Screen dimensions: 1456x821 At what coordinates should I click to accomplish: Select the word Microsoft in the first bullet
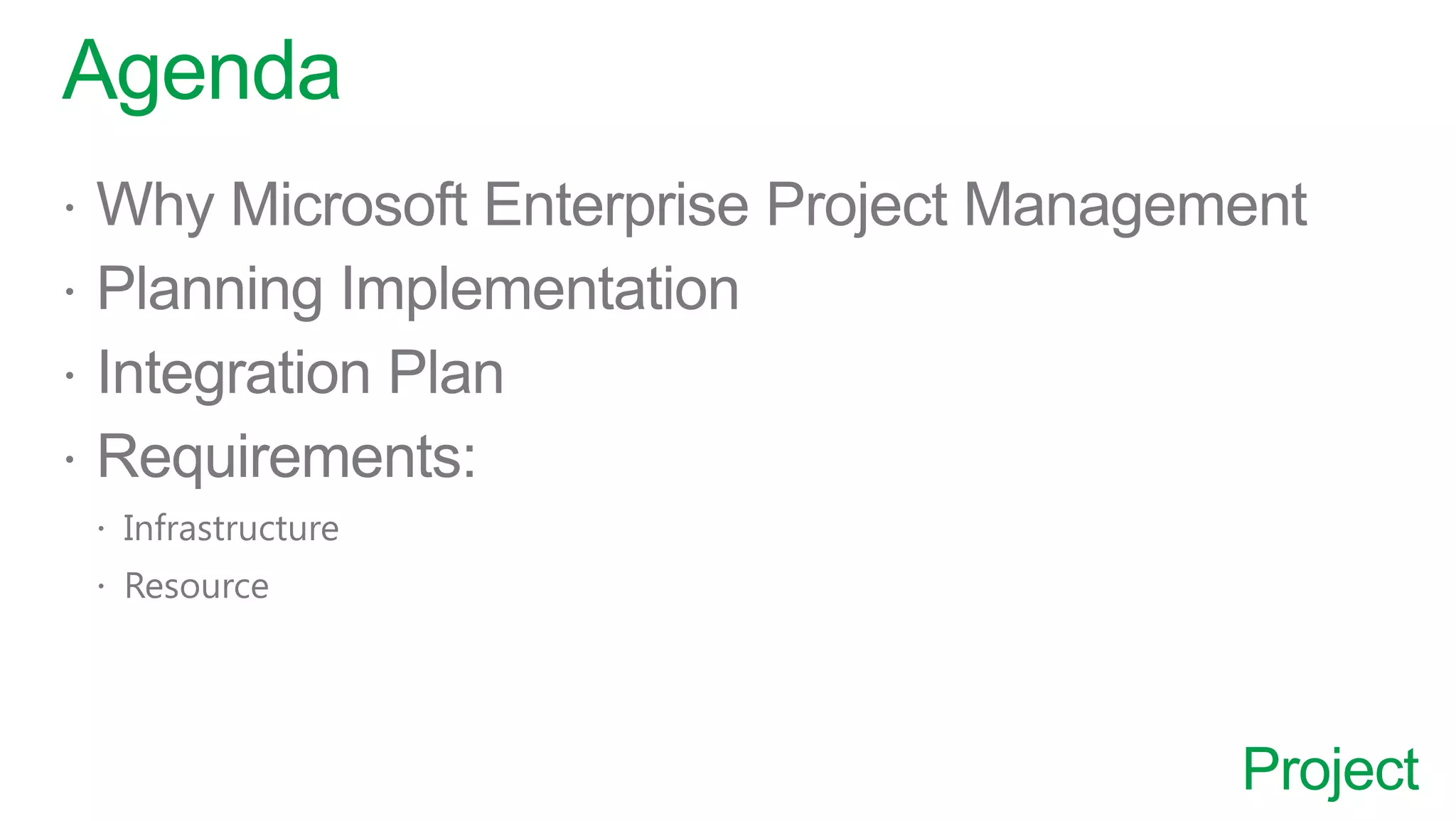(349, 205)
